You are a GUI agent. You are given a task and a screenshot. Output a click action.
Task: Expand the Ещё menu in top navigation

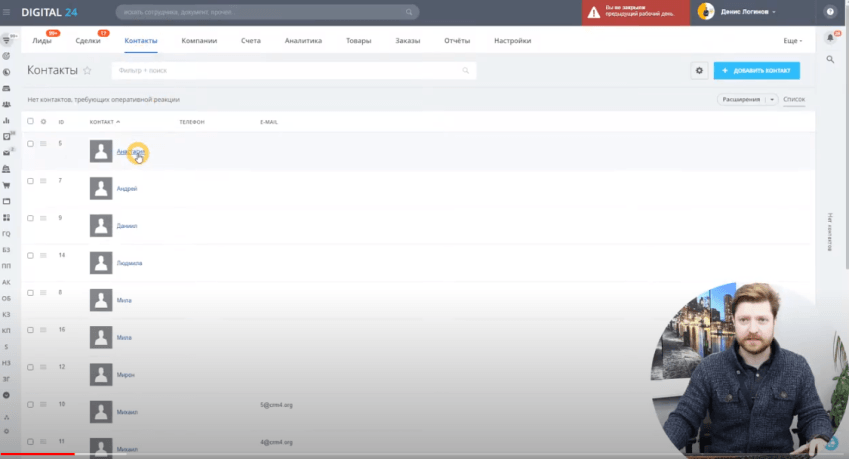pos(793,41)
